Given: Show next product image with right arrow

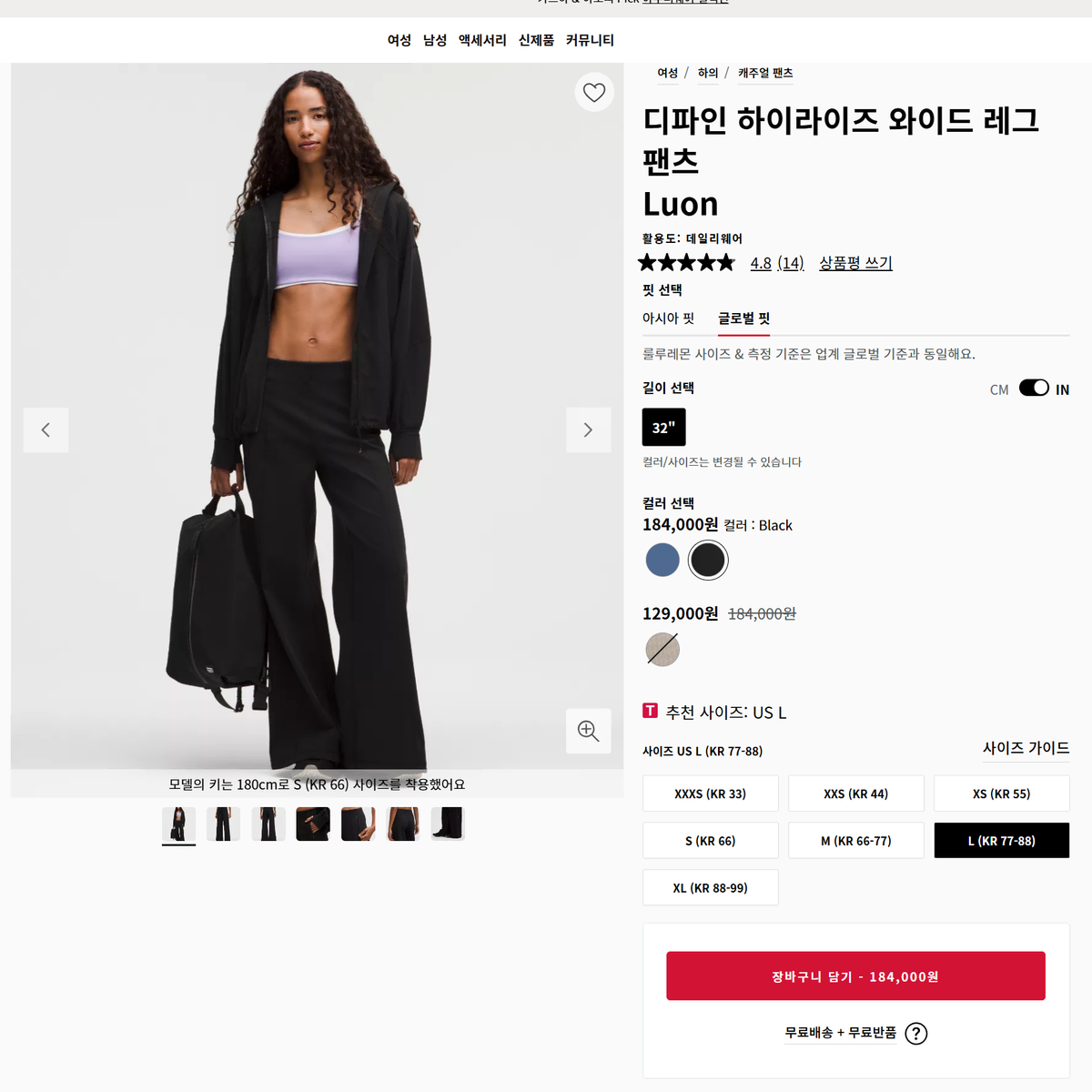Looking at the screenshot, I should pos(588,430).
